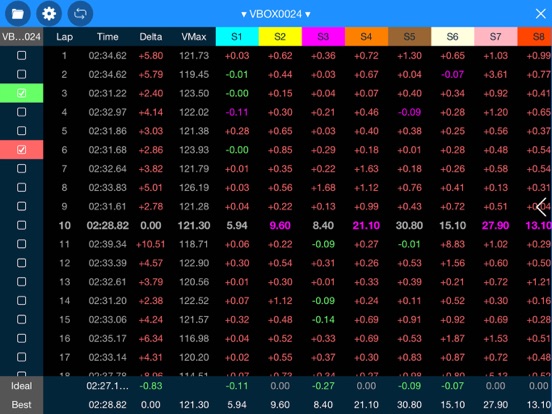The image size is (552, 414).
Task: Tick the checkbox for lap 14
Action: 21,301
